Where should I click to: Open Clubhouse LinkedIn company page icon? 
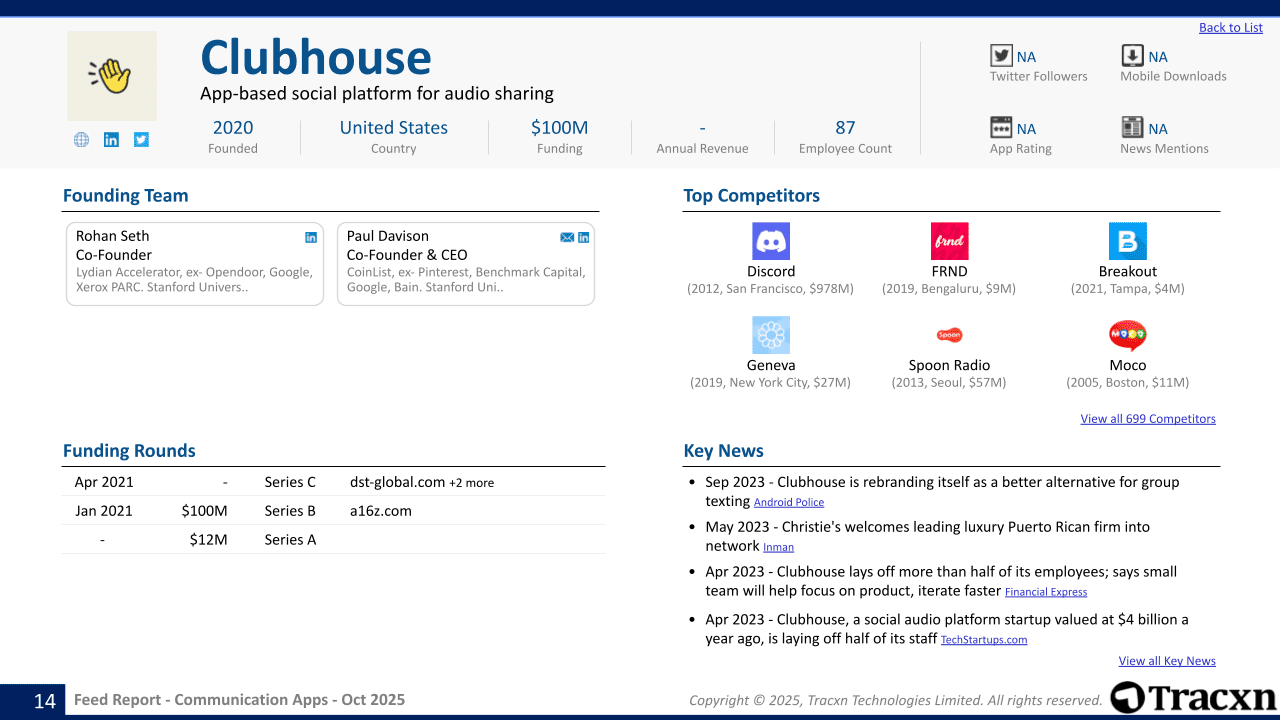point(111,140)
